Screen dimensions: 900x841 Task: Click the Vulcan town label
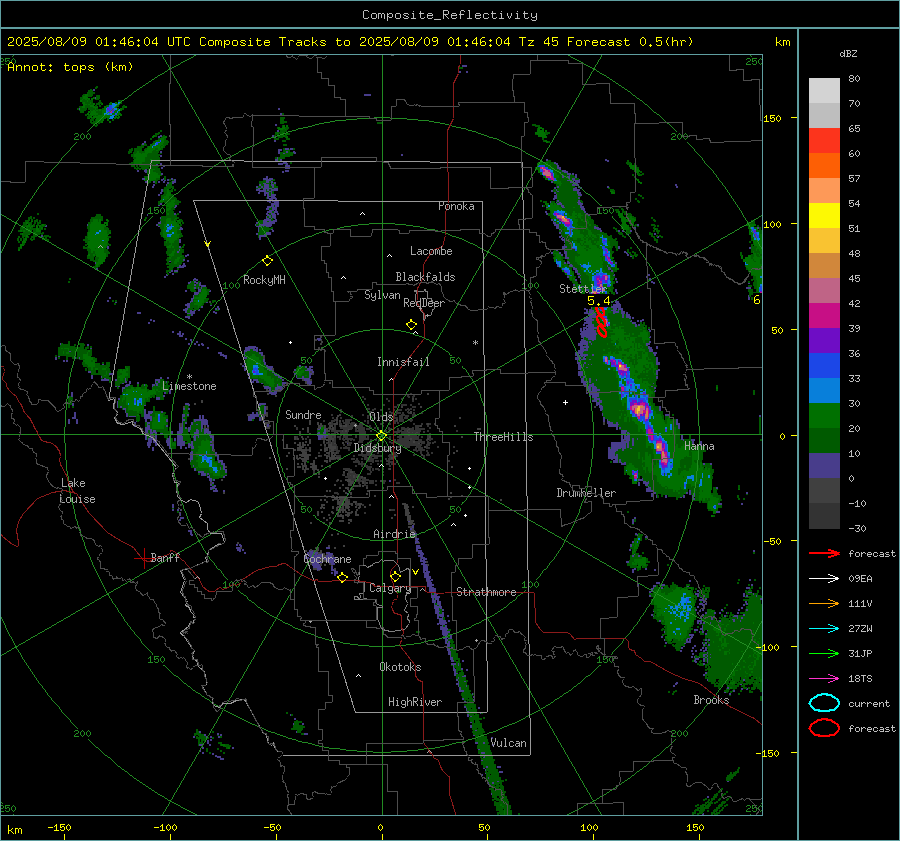point(508,743)
